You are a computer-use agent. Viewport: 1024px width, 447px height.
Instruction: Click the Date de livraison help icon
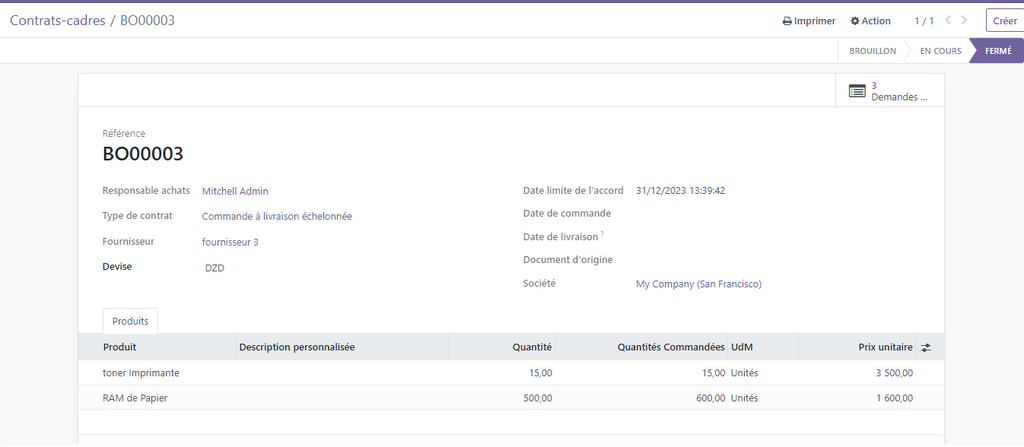click(x=602, y=235)
